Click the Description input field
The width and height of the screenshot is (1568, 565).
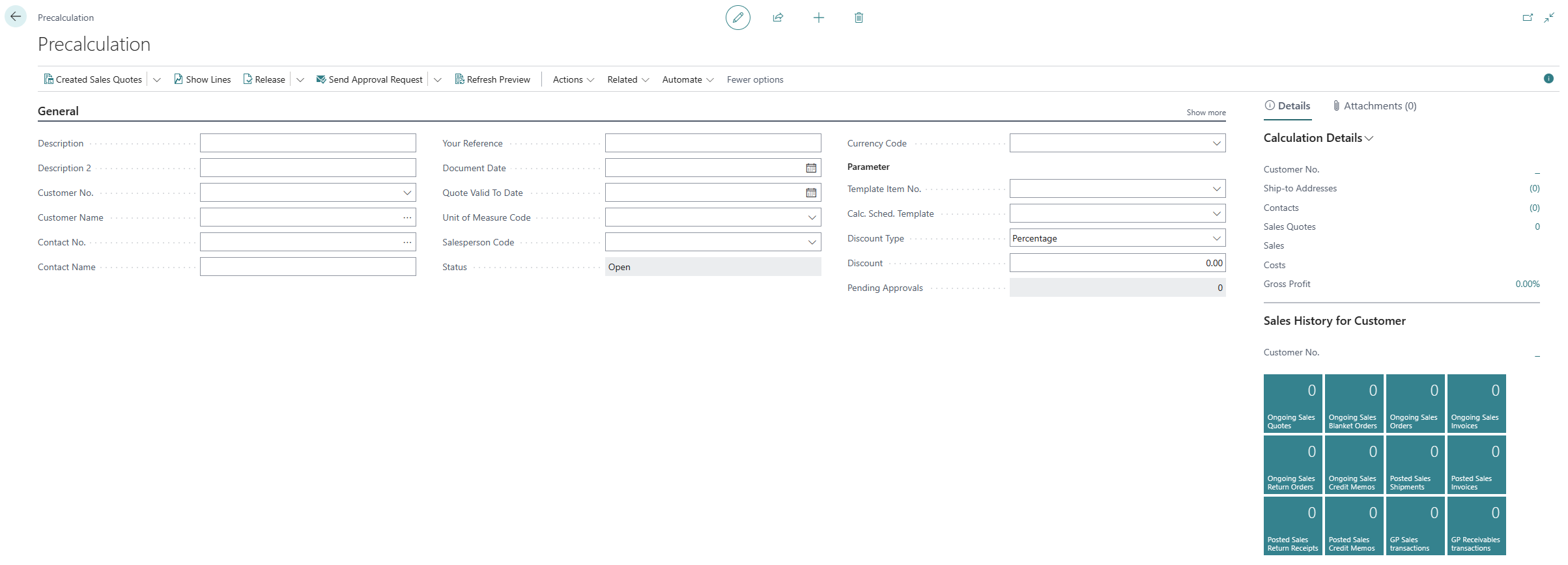(307, 143)
